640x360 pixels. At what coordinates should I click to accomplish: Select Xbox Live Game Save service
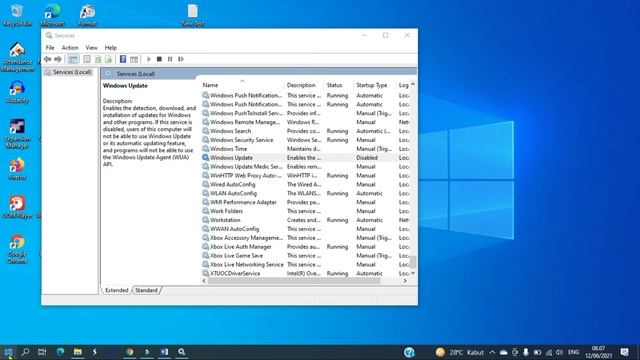click(x=306, y=256)
